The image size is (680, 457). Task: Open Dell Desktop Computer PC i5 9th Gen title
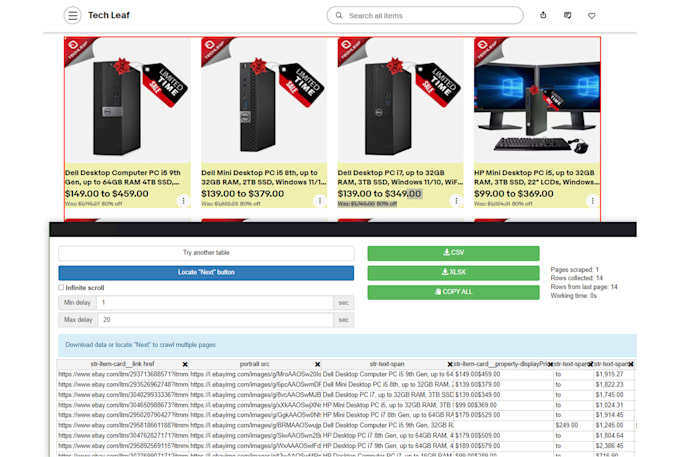coord(123,177)
